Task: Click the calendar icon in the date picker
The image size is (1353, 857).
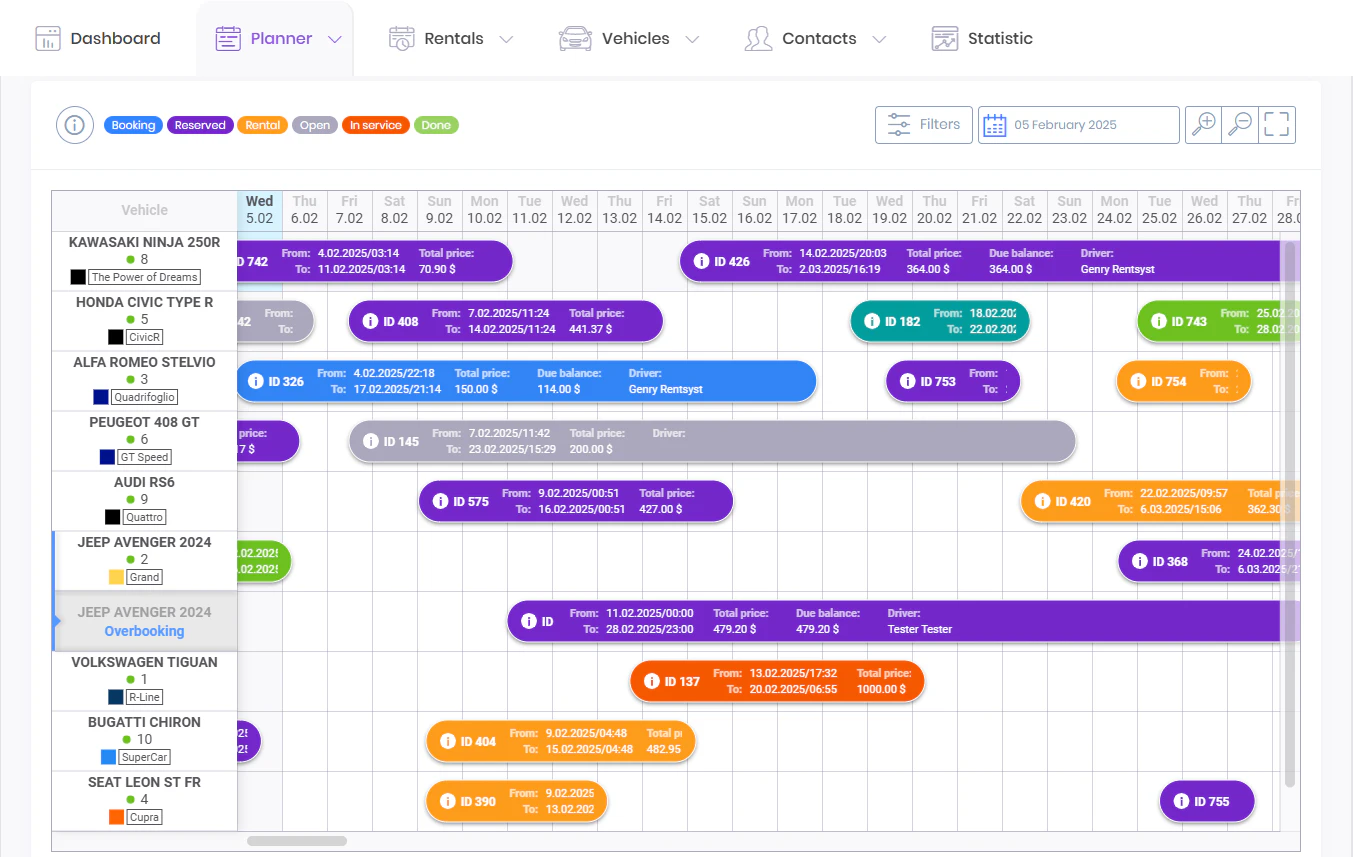Action: pos(995,124)
